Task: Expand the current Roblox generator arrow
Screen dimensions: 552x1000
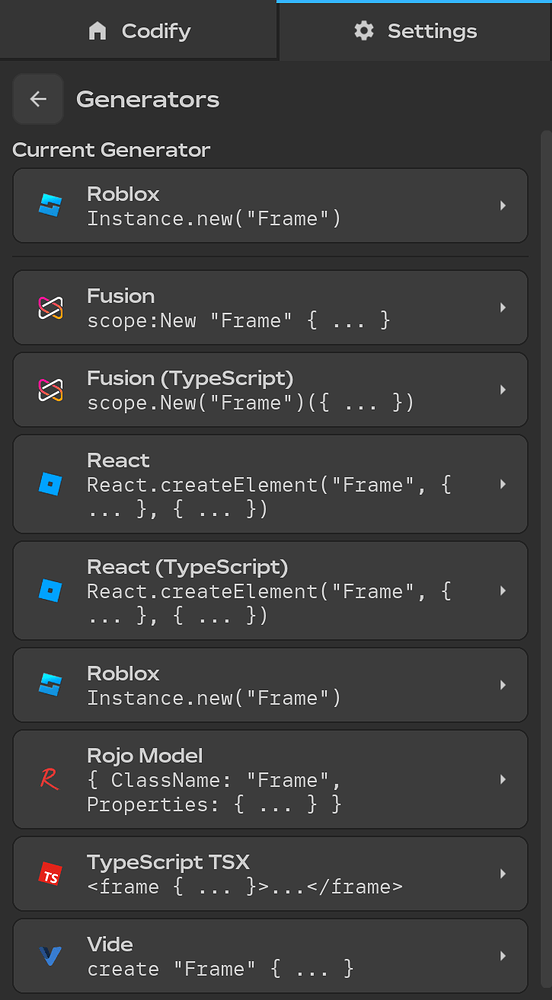Action: (503, 205)
